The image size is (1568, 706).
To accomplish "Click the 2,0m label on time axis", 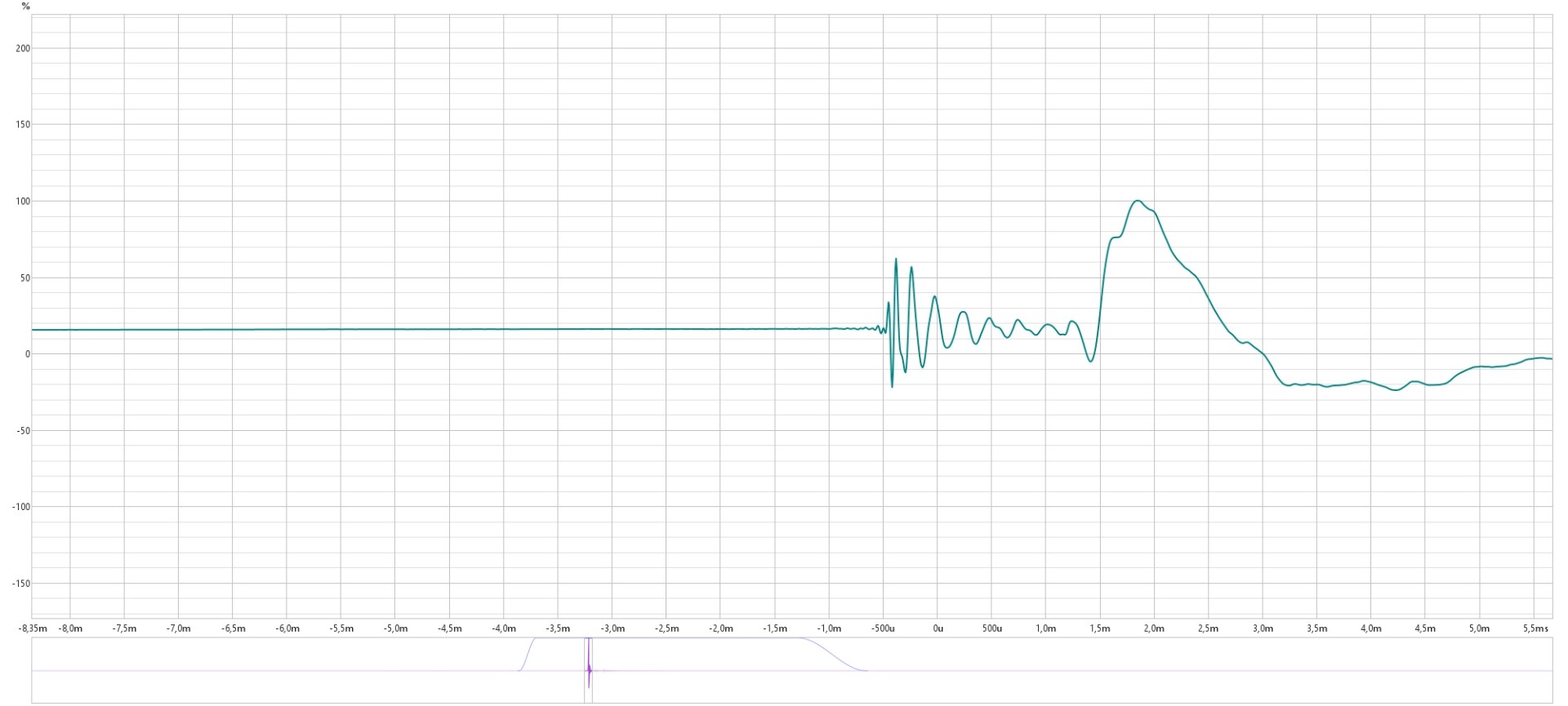I will pyautogui.click(x=1153, y=628).
